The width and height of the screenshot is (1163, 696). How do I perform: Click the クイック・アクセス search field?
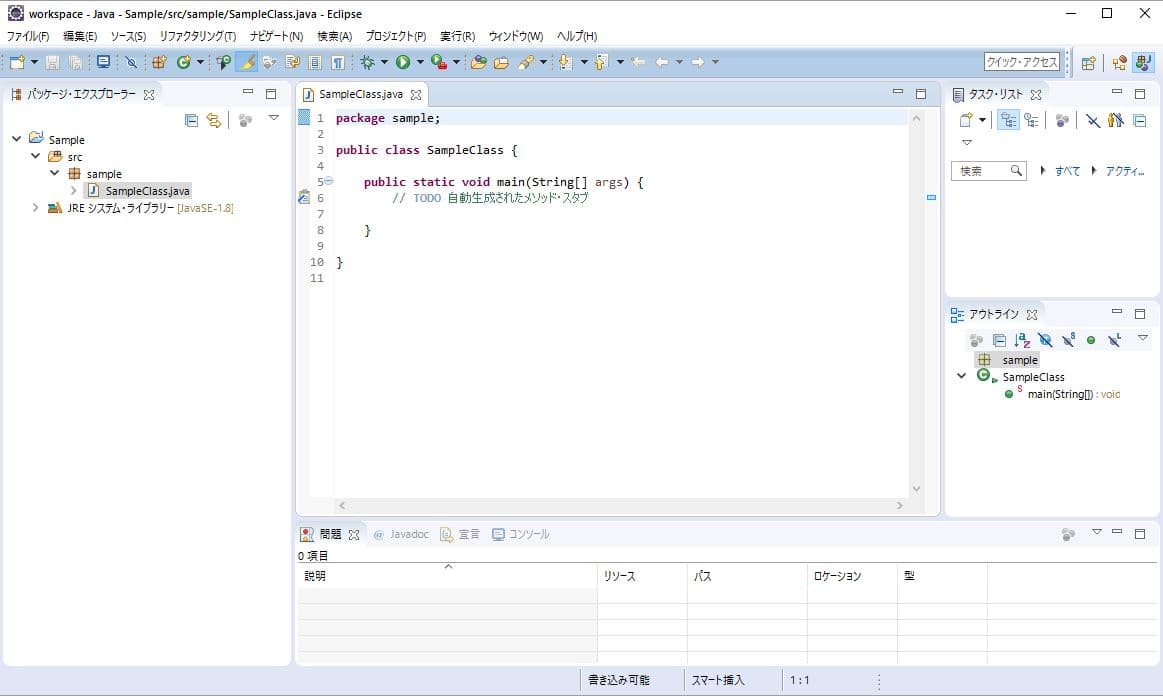pyautogui.click(x=1021, y=62)
